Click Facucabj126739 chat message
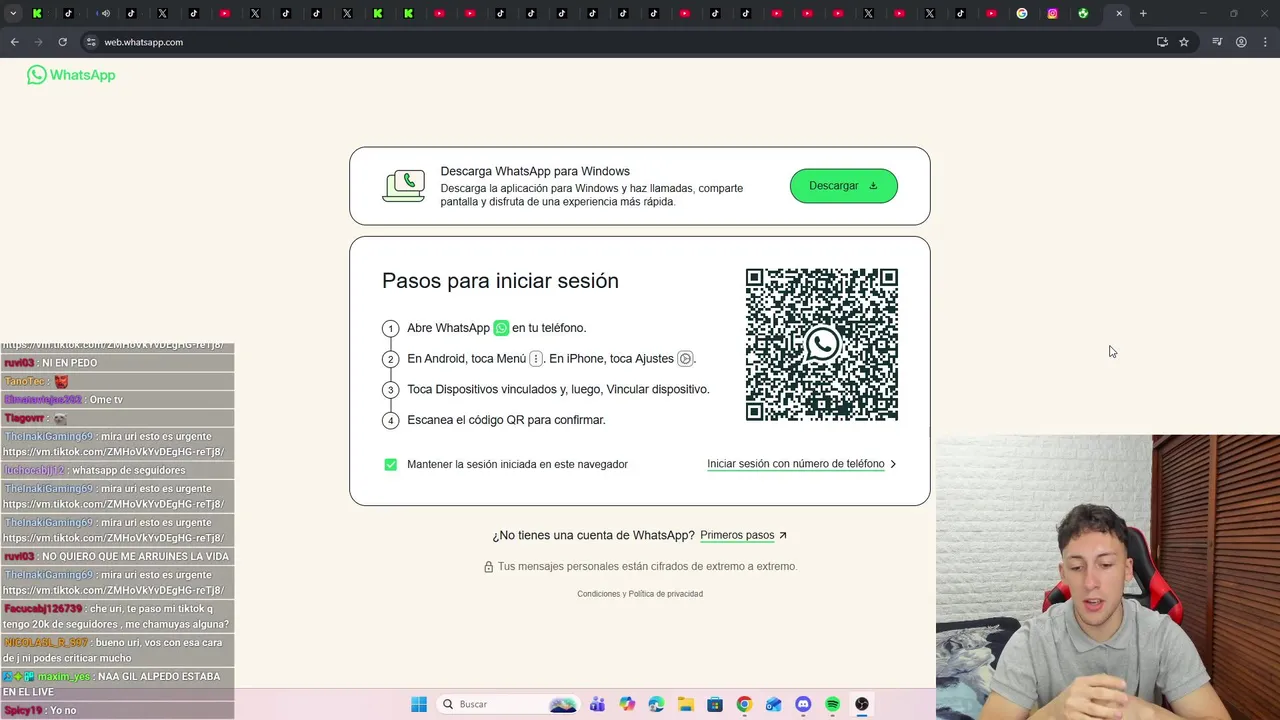Screen dimensions: 1280x720 click(117, 616)
